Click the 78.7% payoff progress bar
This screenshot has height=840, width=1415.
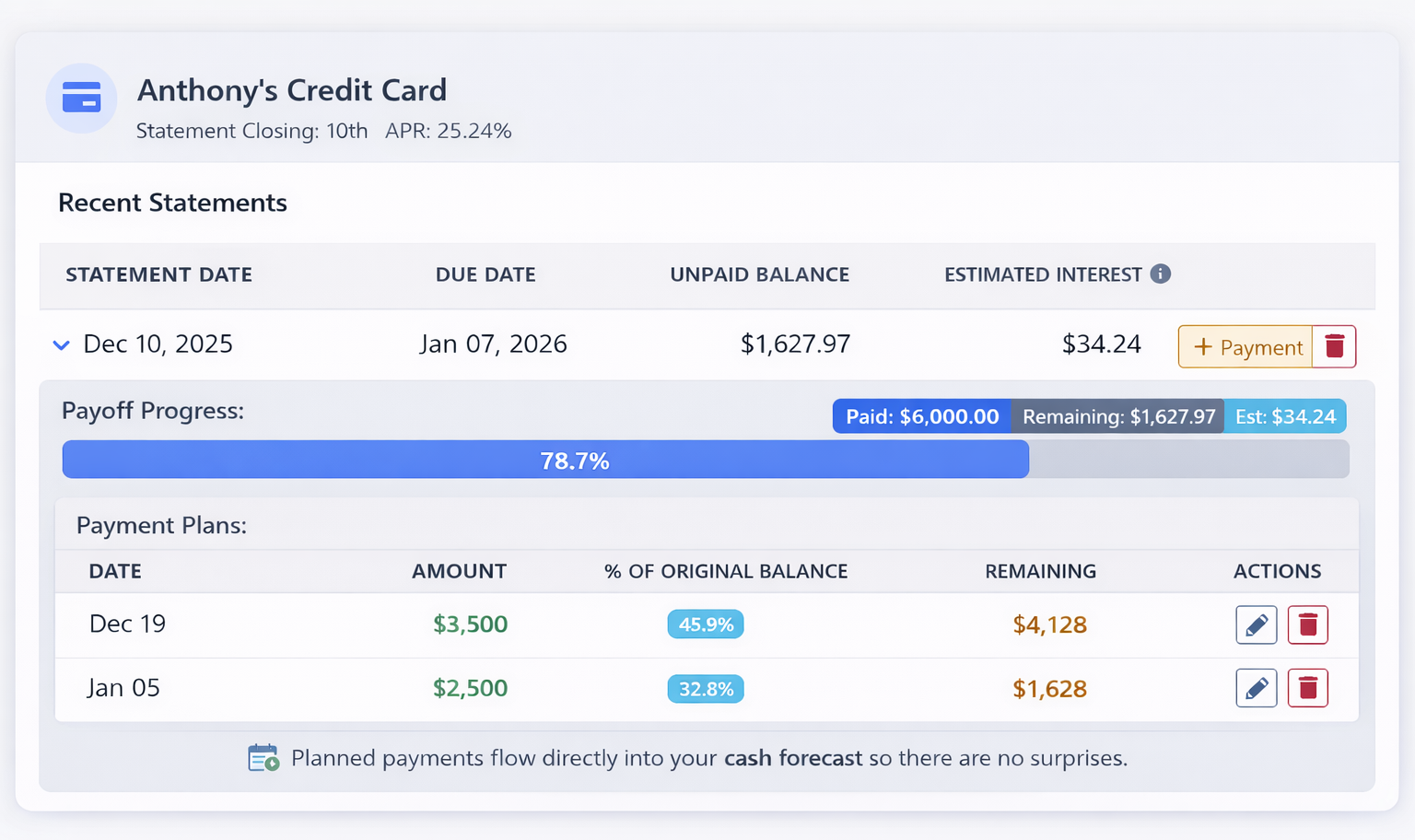coord(575,460)
